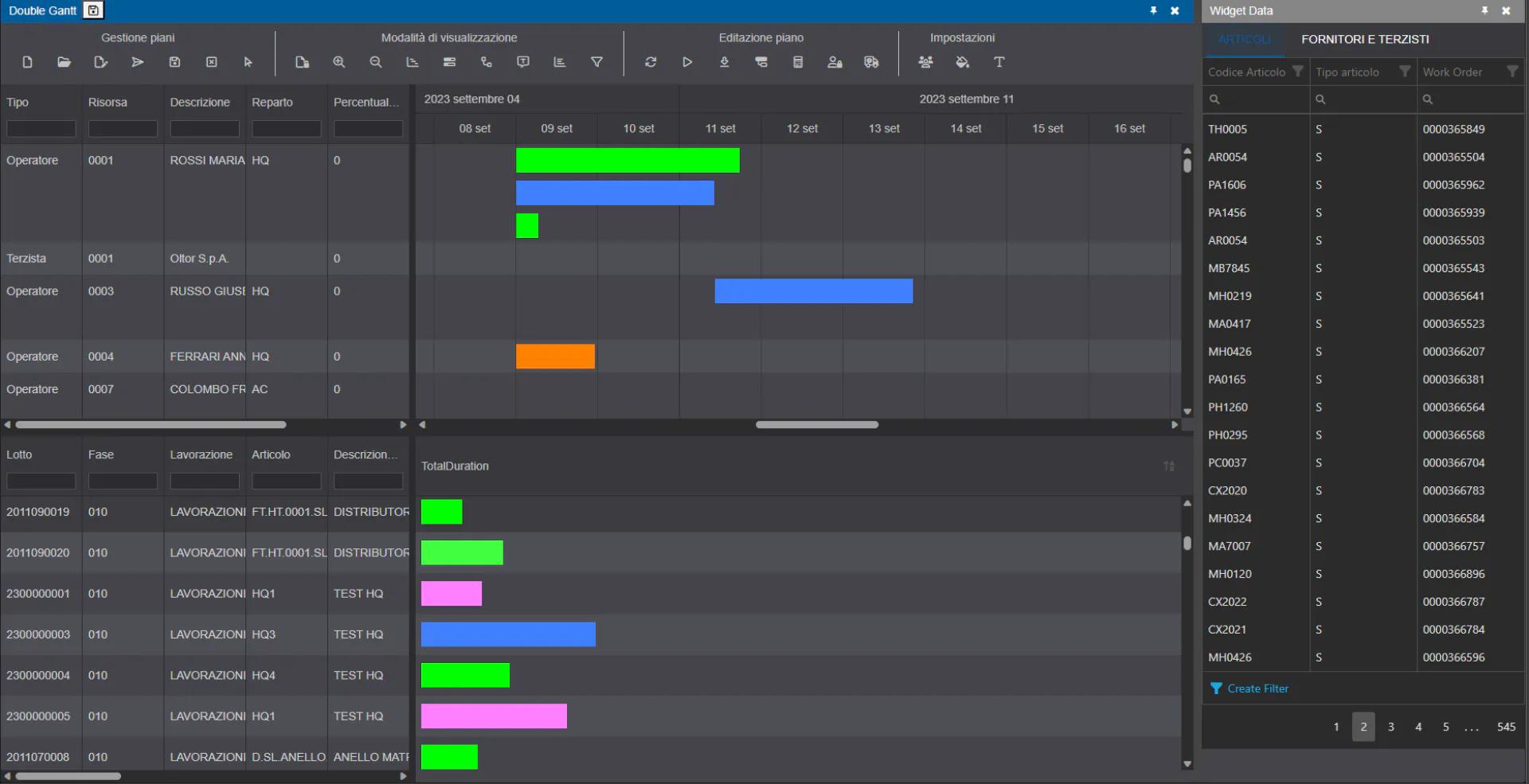Select the TH0005 article row
Viewport: 1529px width, 784px height.
coord(1363,129)
